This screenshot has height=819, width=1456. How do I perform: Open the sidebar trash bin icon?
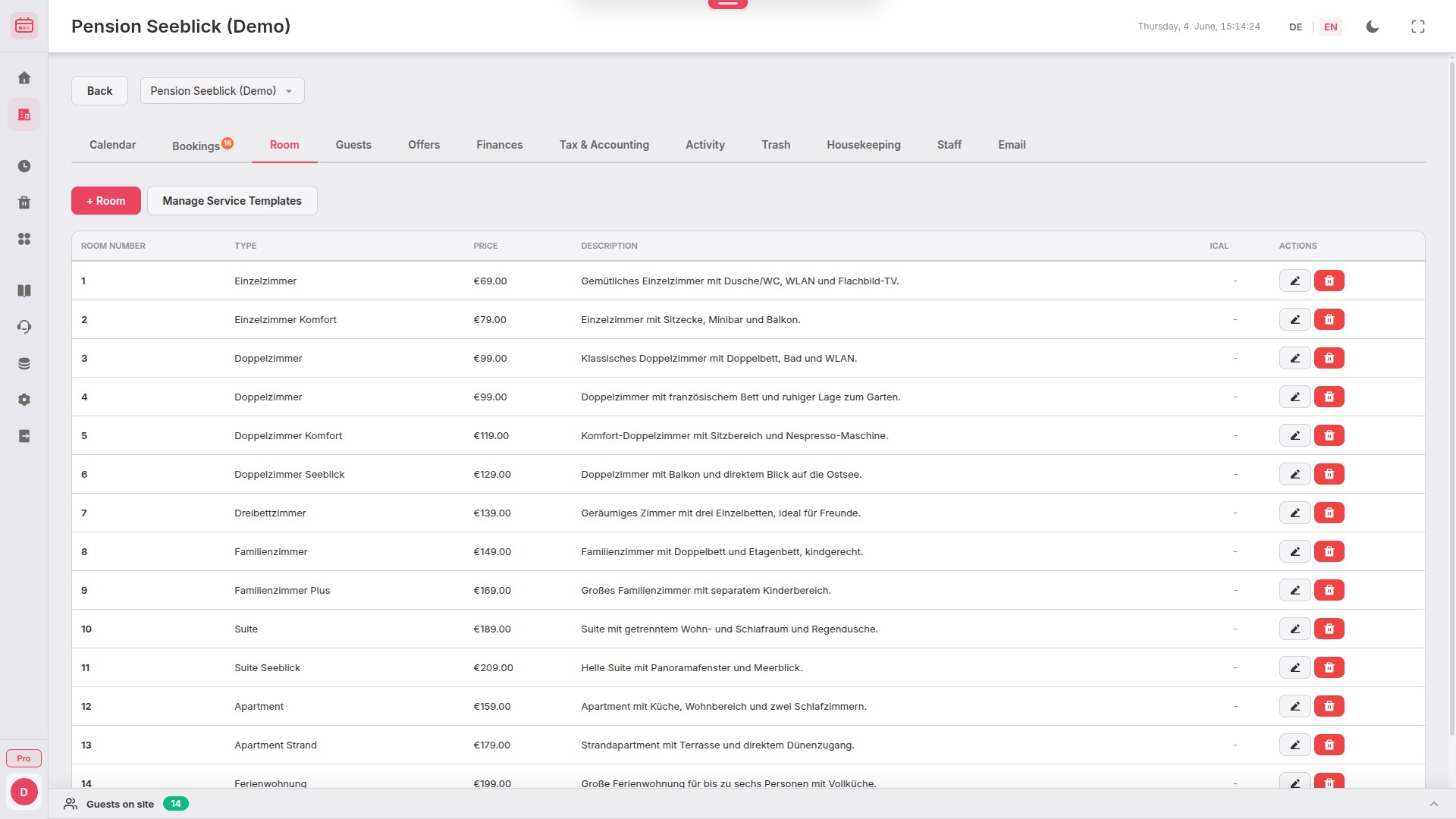click(24, 202)
